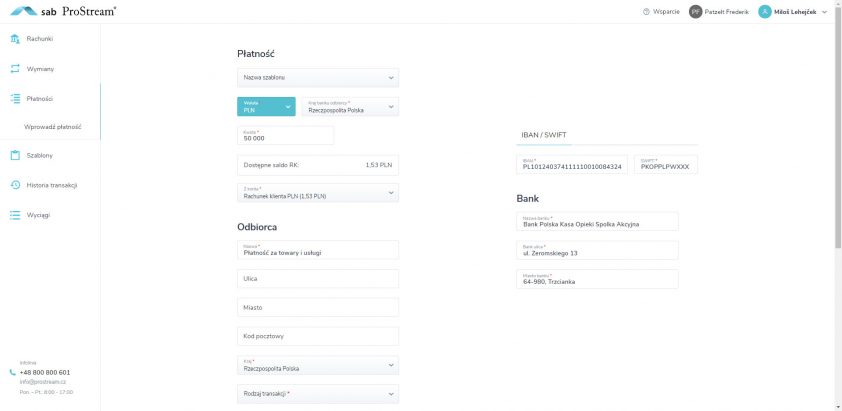The width and height of the screenshot is (842, 411).
Task: Click the Wymiany exchange arrows icon
Action: 15,69
